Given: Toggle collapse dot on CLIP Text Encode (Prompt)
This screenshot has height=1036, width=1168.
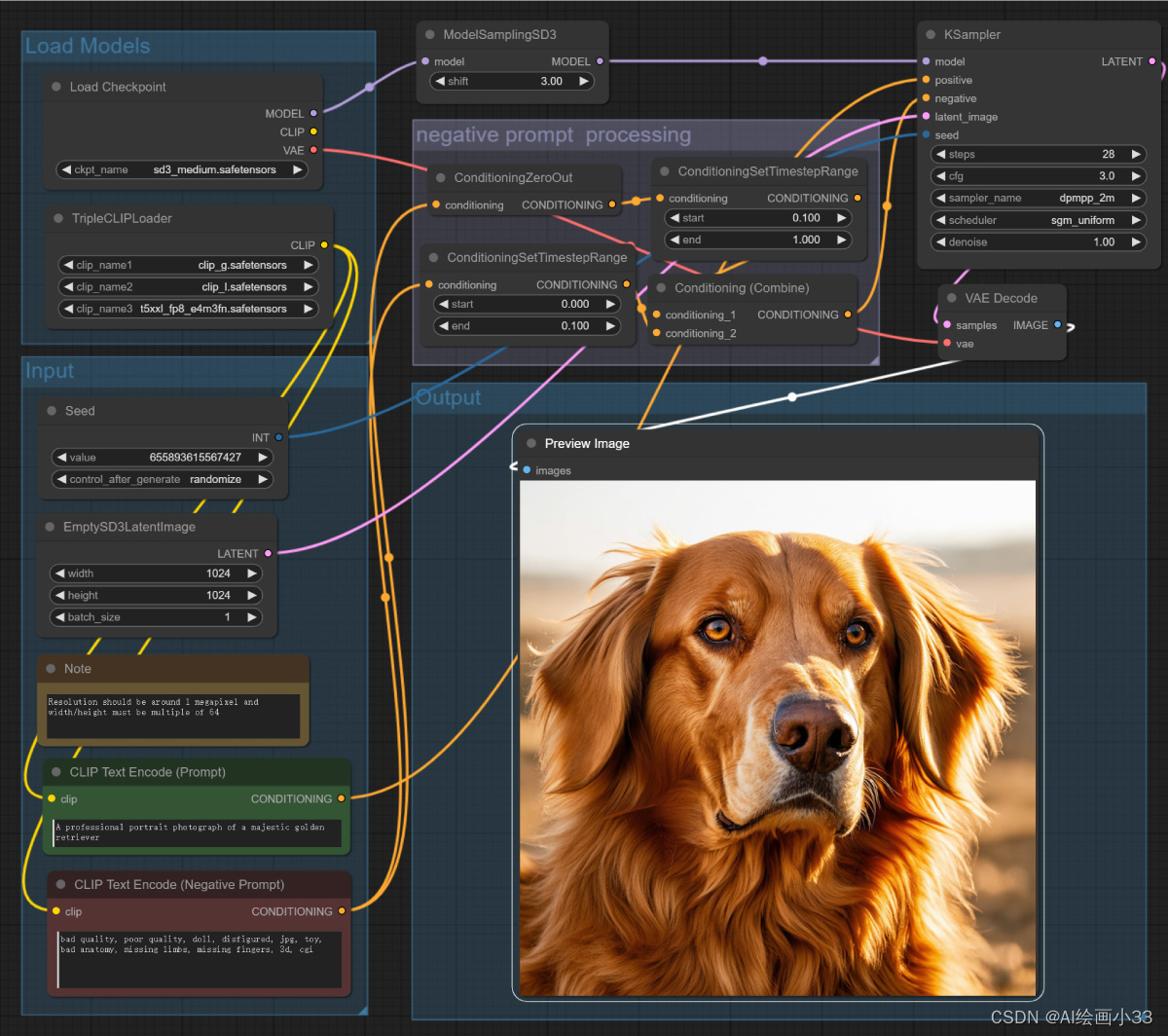Looking at the screenshot, I should coord(56,772).
